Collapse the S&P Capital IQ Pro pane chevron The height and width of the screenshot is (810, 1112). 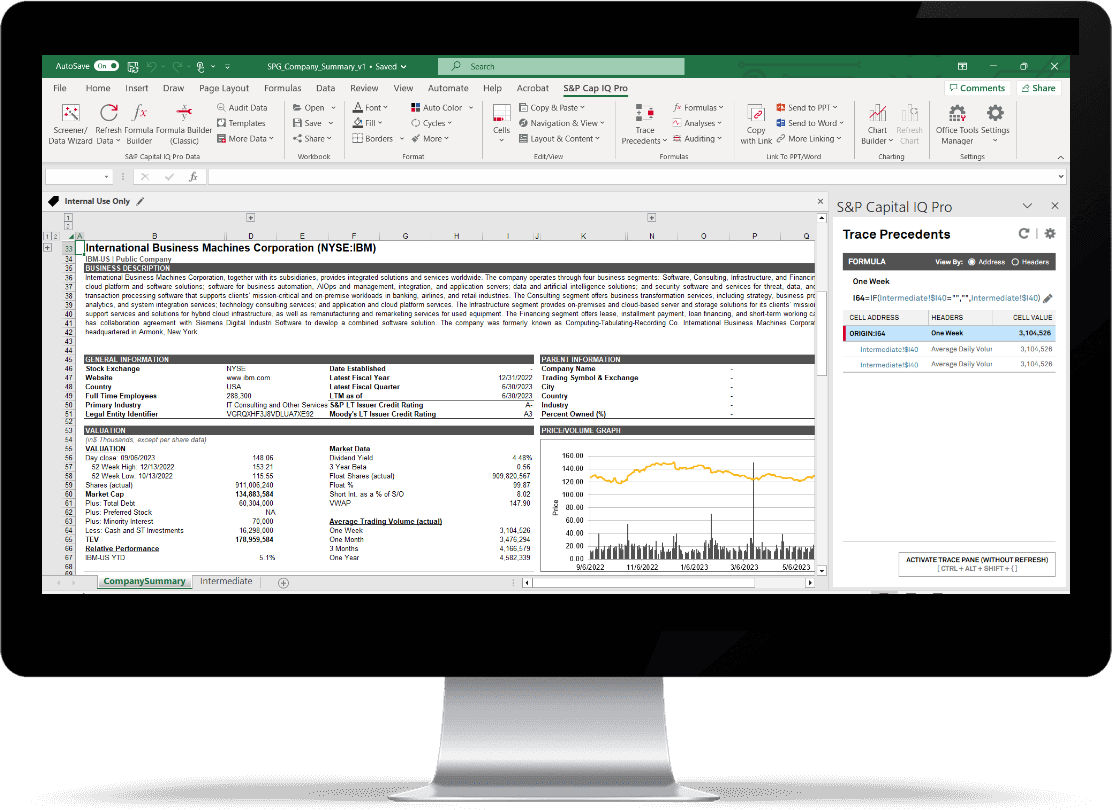[1027, 206]
